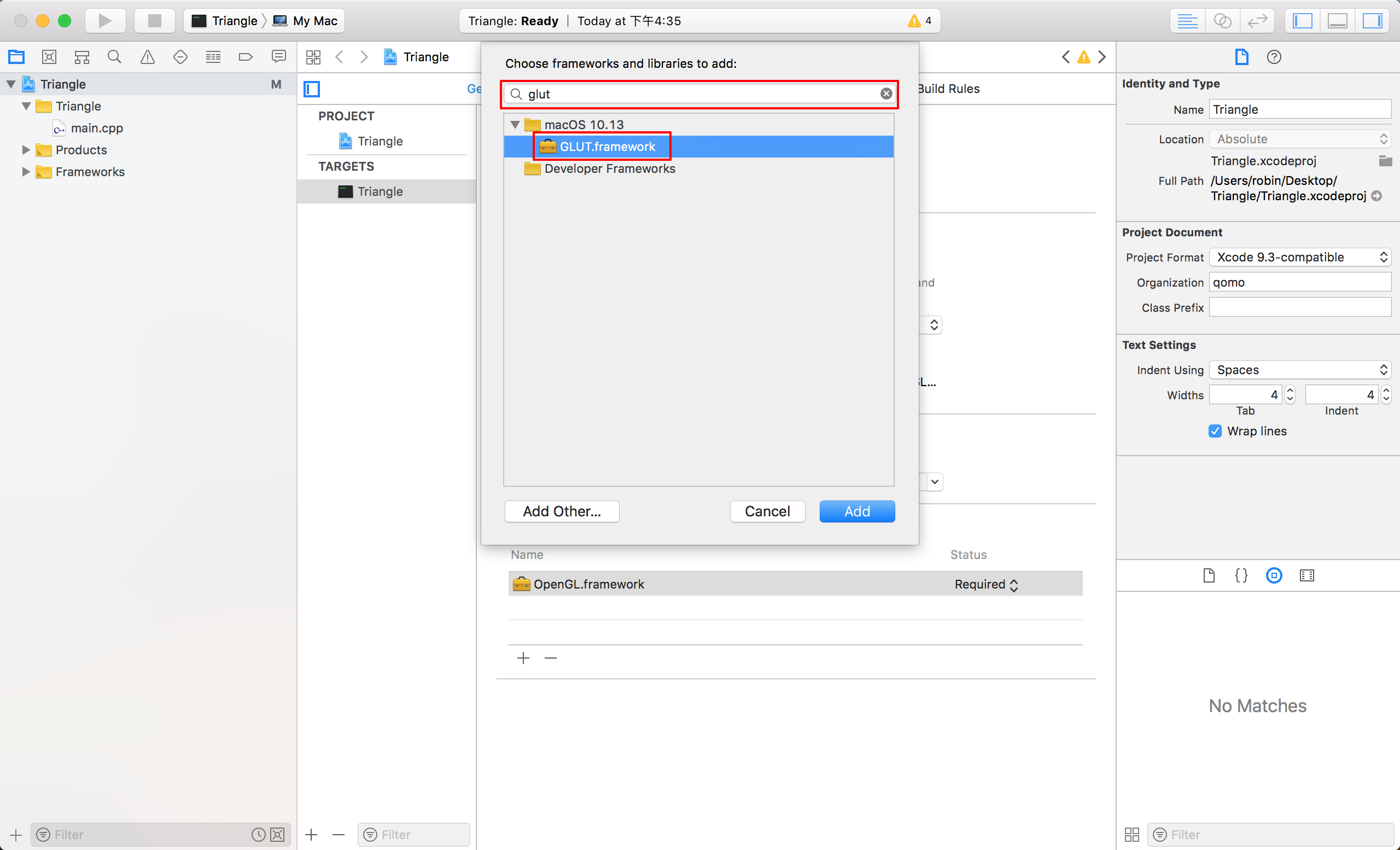Stop the running scheme
Screen dimensions: 1400x850
[x=154, y=21]
